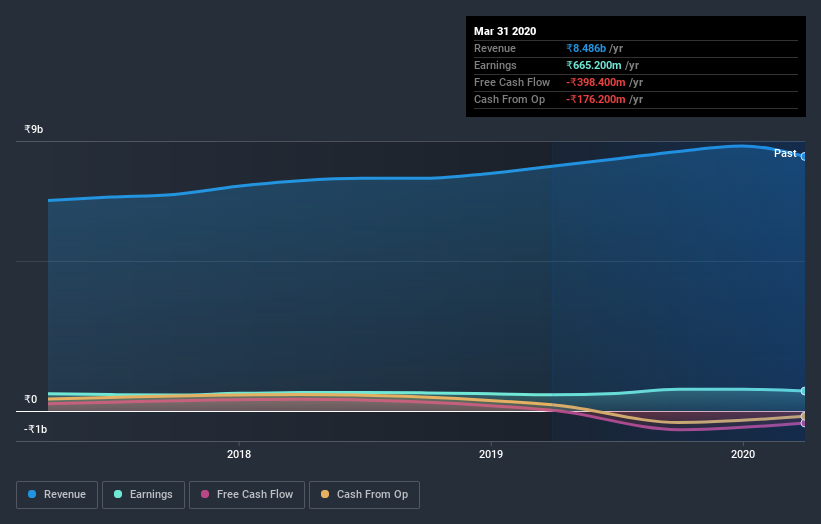
Task: Click the Earnings row label in tooltip
Action: pos(495,65)
